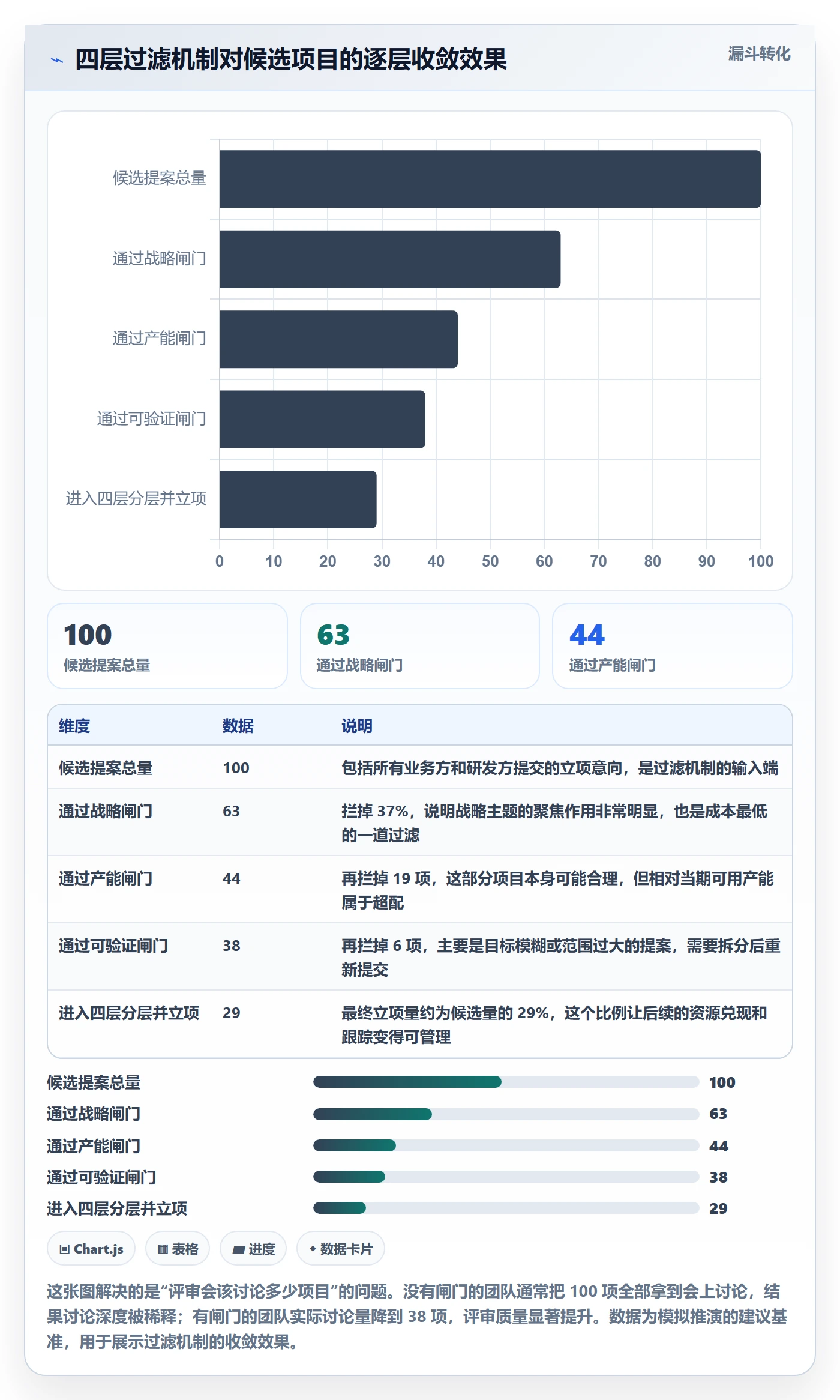The image size is (840, 1400).
Task: Click the 说明 column header
Action: coord(357,726)
